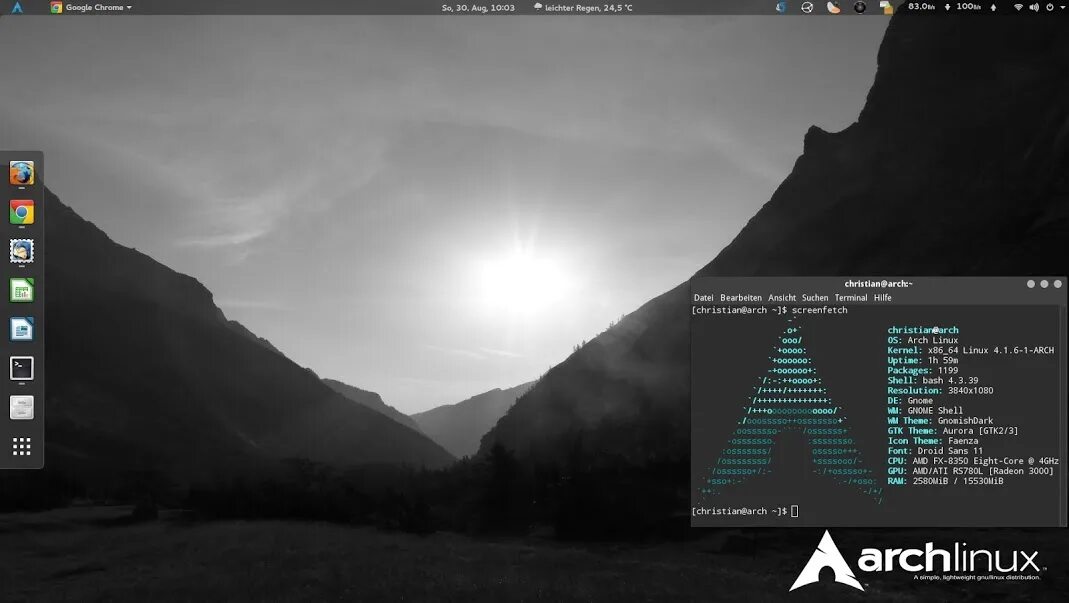Open the weather indicator 'leichter Regen'

tap(584, 8)
